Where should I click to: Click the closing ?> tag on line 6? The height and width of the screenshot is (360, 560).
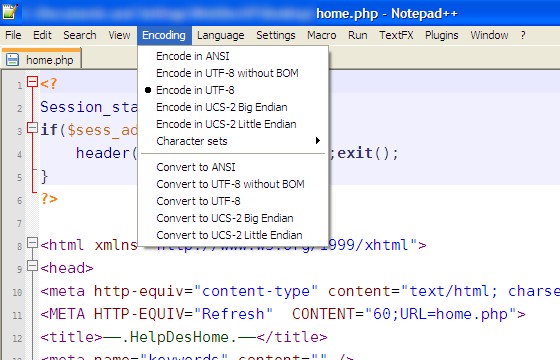(49, 199)
